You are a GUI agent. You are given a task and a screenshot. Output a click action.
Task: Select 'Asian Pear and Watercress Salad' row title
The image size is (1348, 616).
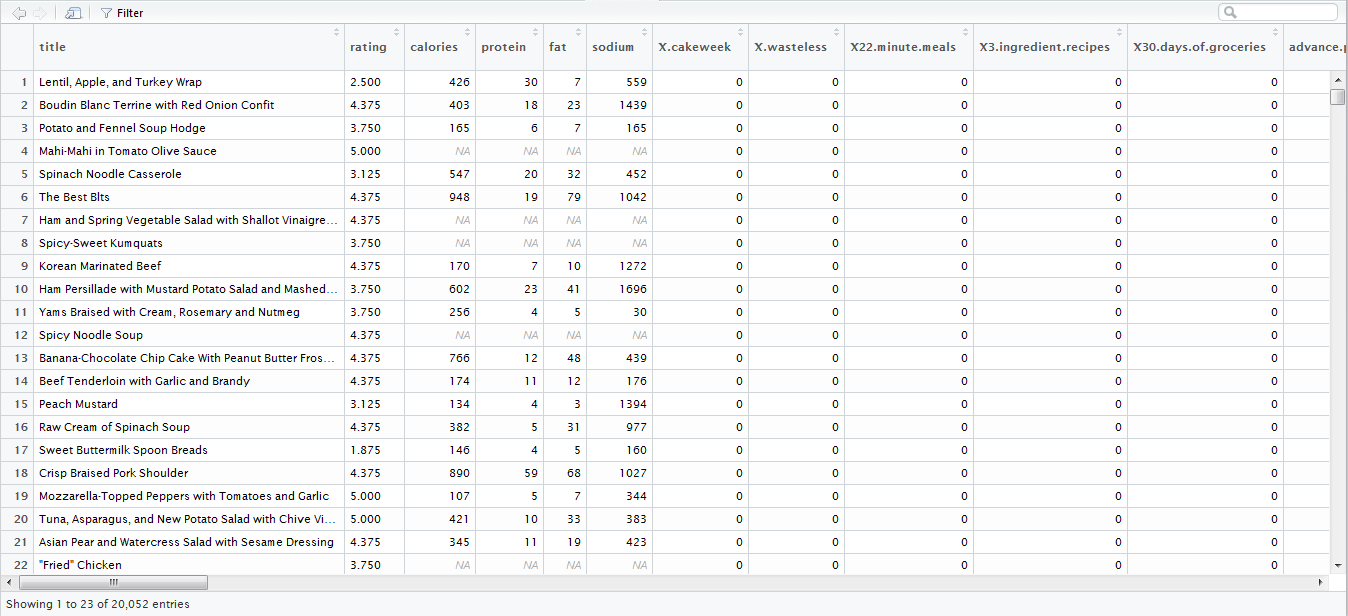189,542
